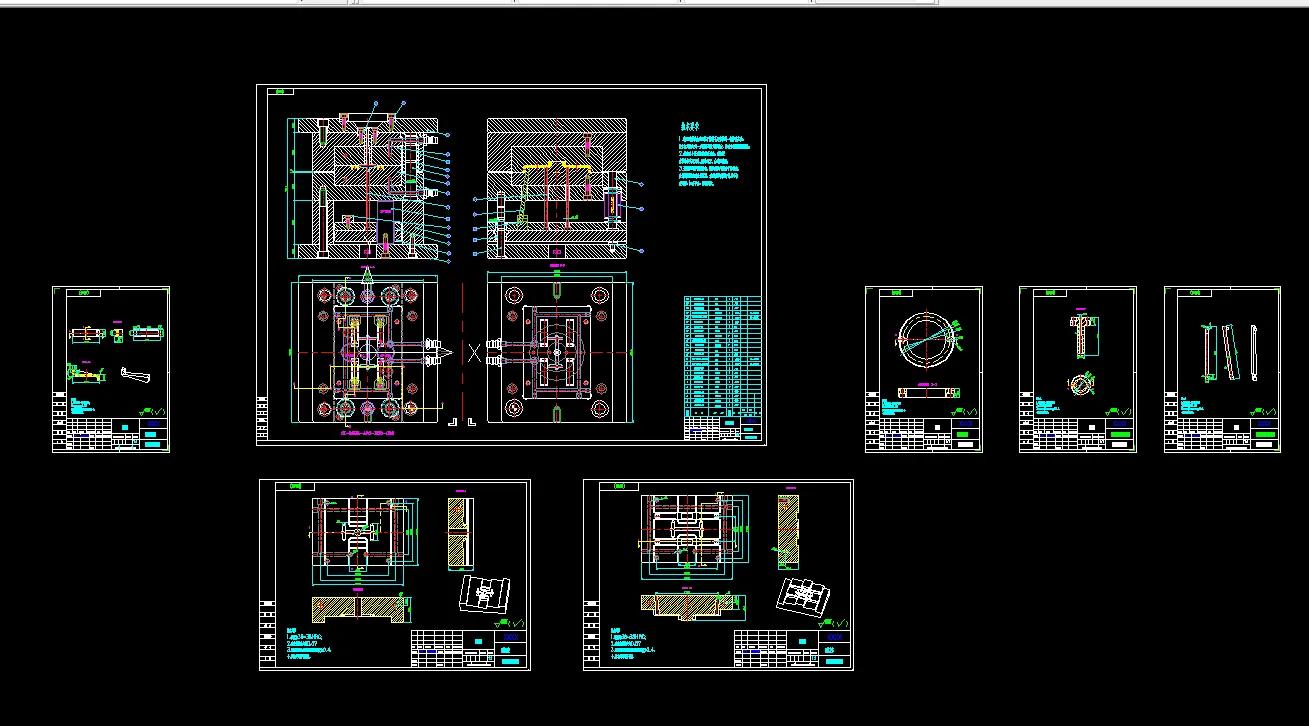
Task: Pick the vertical hatched side section in the bottom-left sheet
Action: click(x=461, y=534)
